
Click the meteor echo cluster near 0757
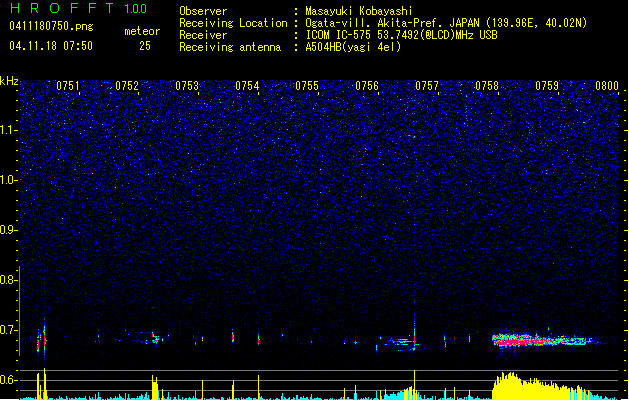click(402, 343)
